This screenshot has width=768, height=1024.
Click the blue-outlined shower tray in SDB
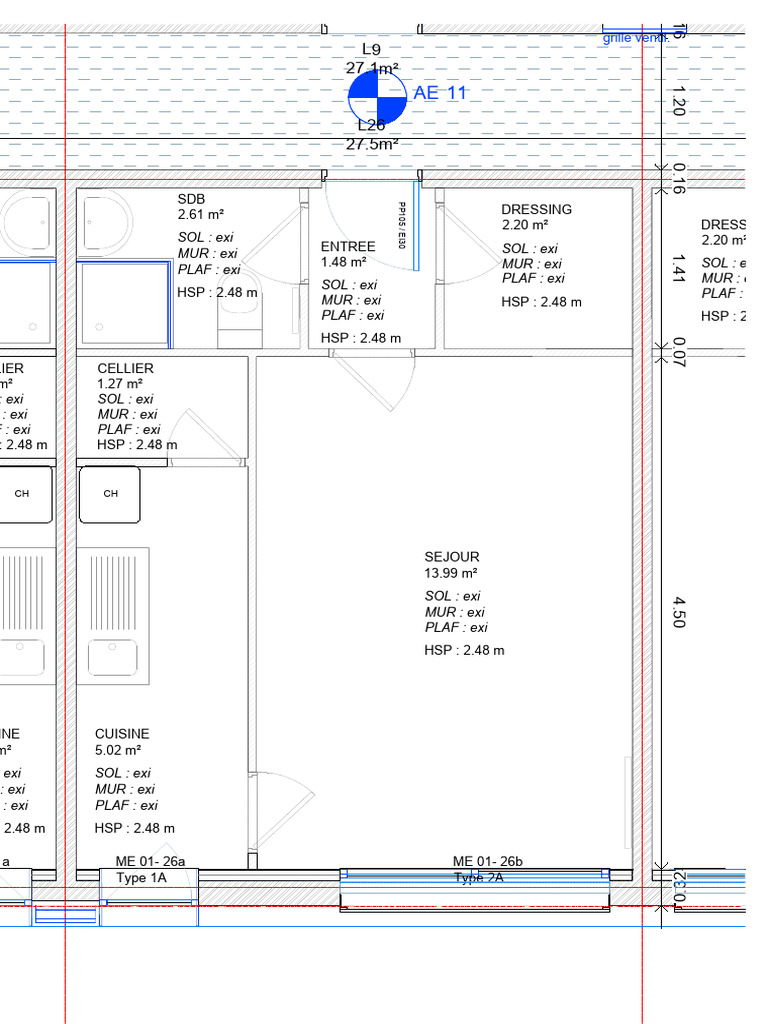(x=124, y=303)
